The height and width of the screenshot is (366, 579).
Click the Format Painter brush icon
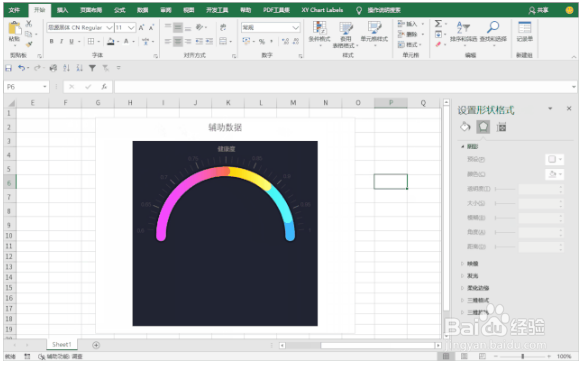(29, 44)
